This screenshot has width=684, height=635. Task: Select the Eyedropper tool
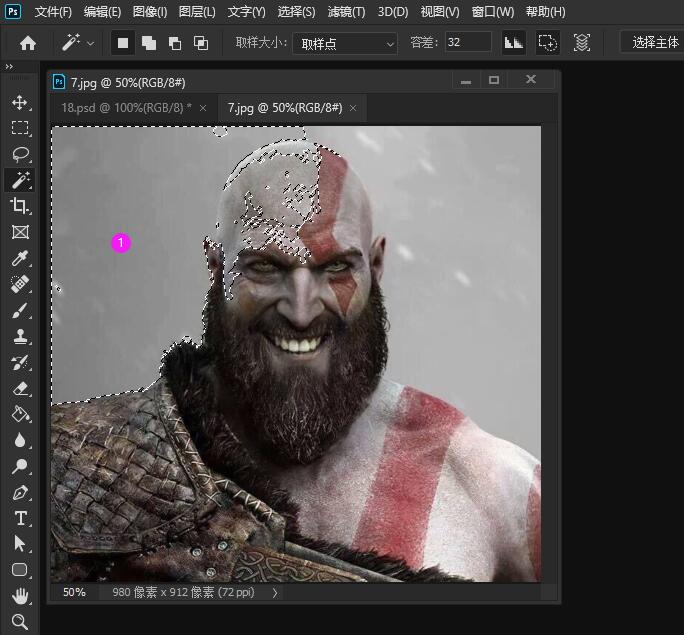(20, 258)
